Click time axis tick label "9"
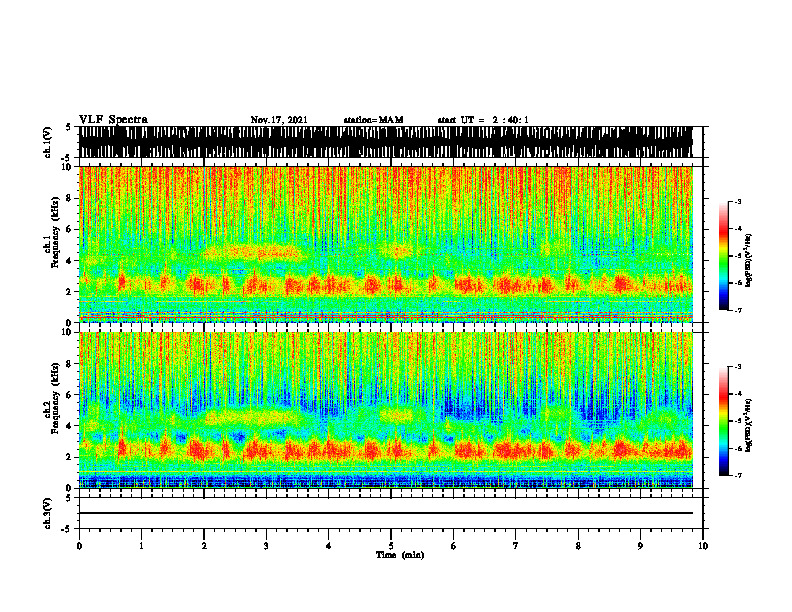792x612 pixels. [x=640, y=546]
